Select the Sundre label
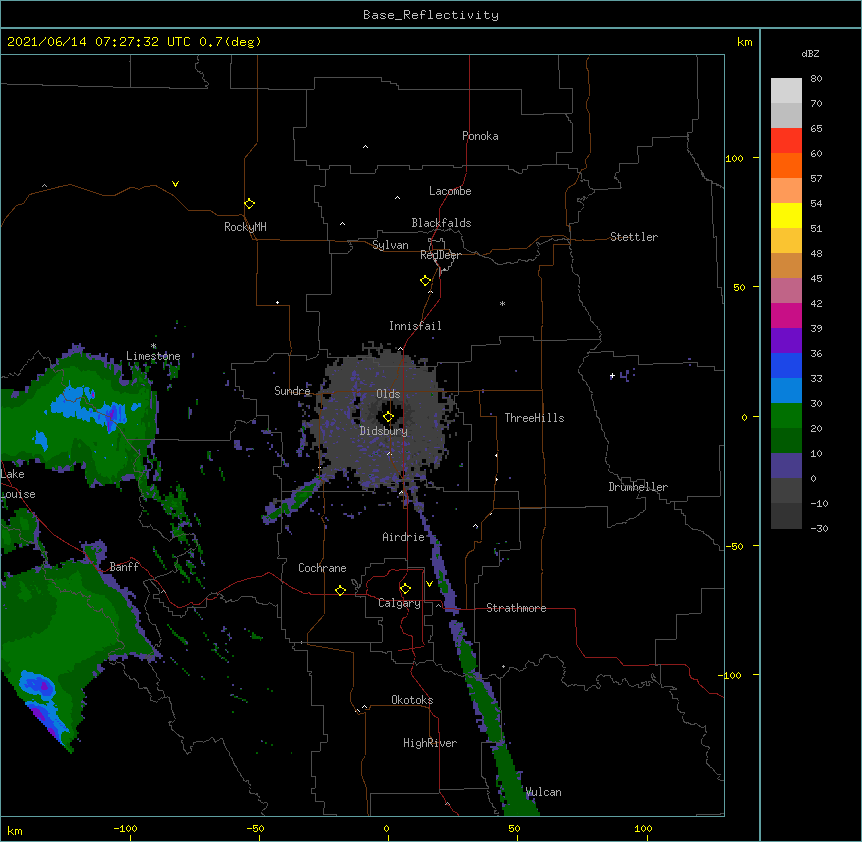The height and width of the screenshot is (842, 862). pyautogui.click(x=292, y=391)
